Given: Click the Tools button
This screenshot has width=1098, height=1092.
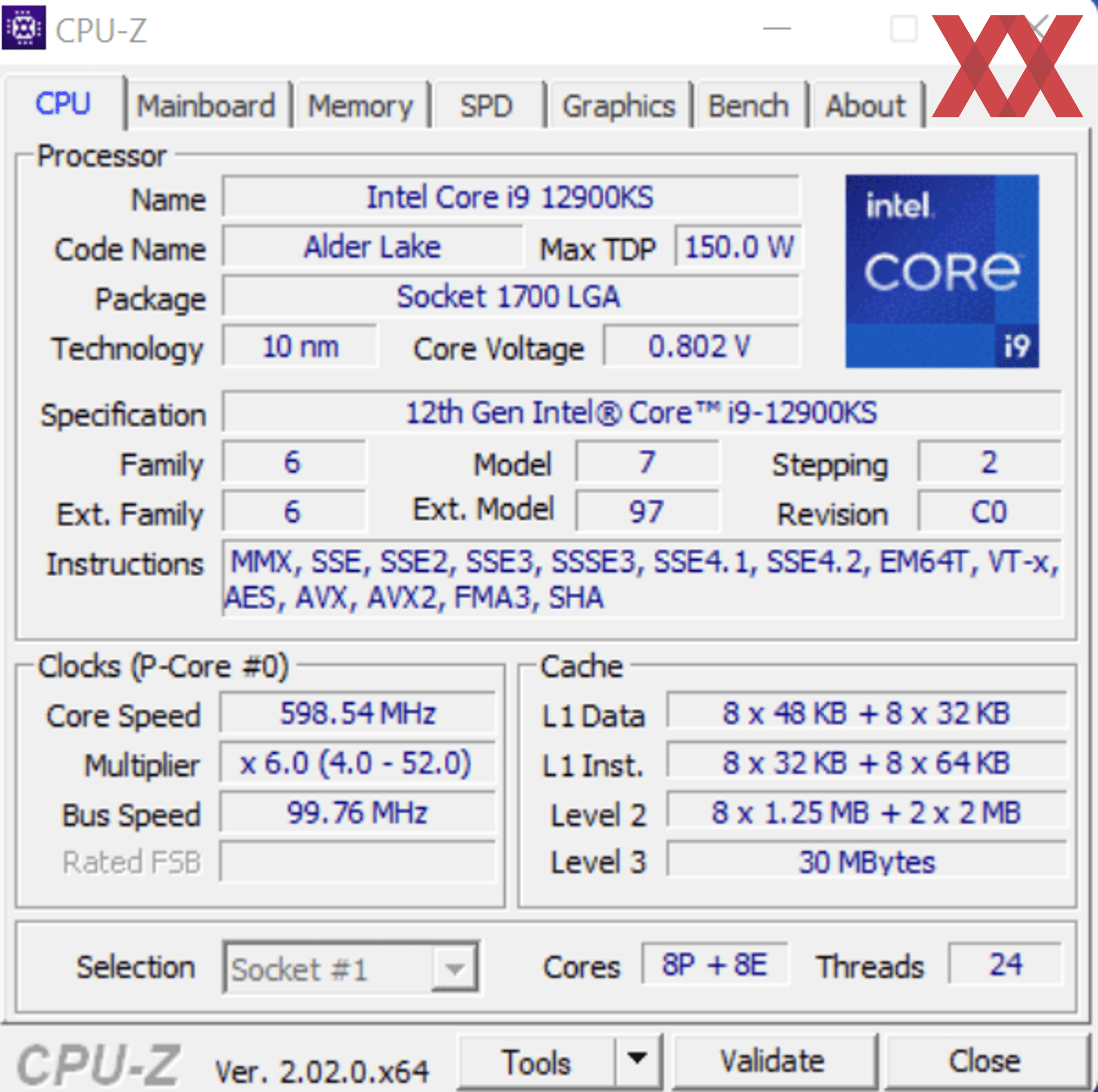Looking at the screenshot, I should pos(536,1062).
